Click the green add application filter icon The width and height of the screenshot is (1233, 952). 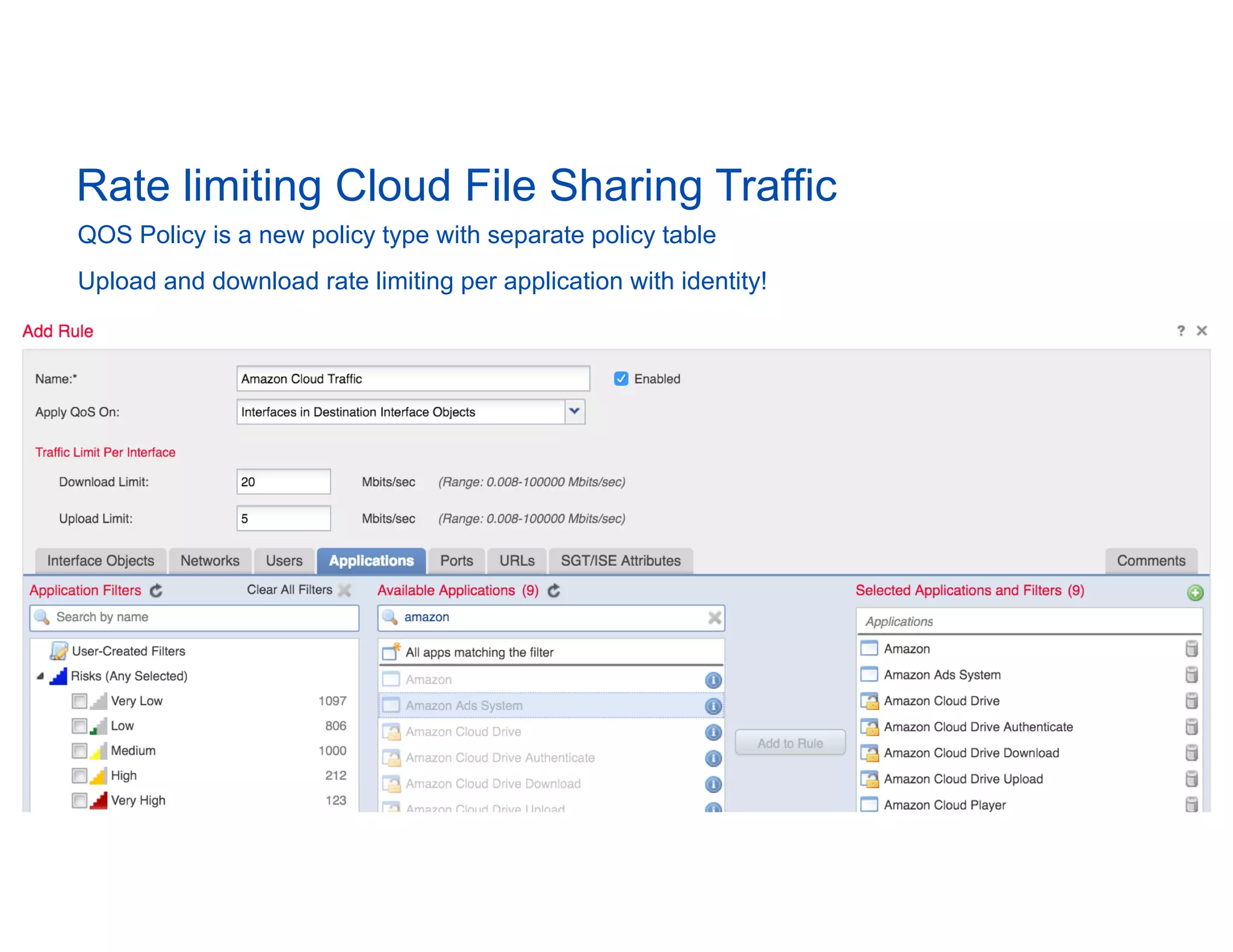tap(1195, 593)
